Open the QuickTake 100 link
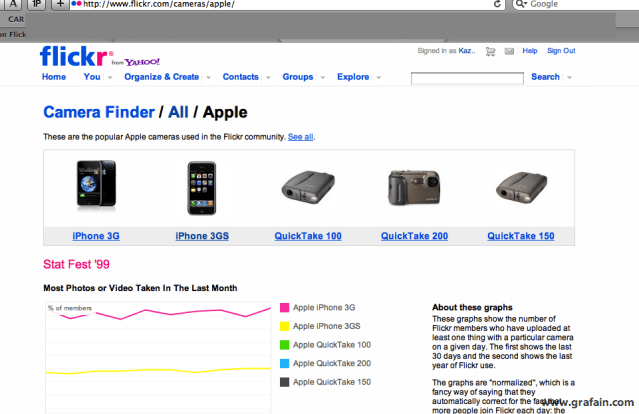The image size is (639, 414). pos(308,236)
